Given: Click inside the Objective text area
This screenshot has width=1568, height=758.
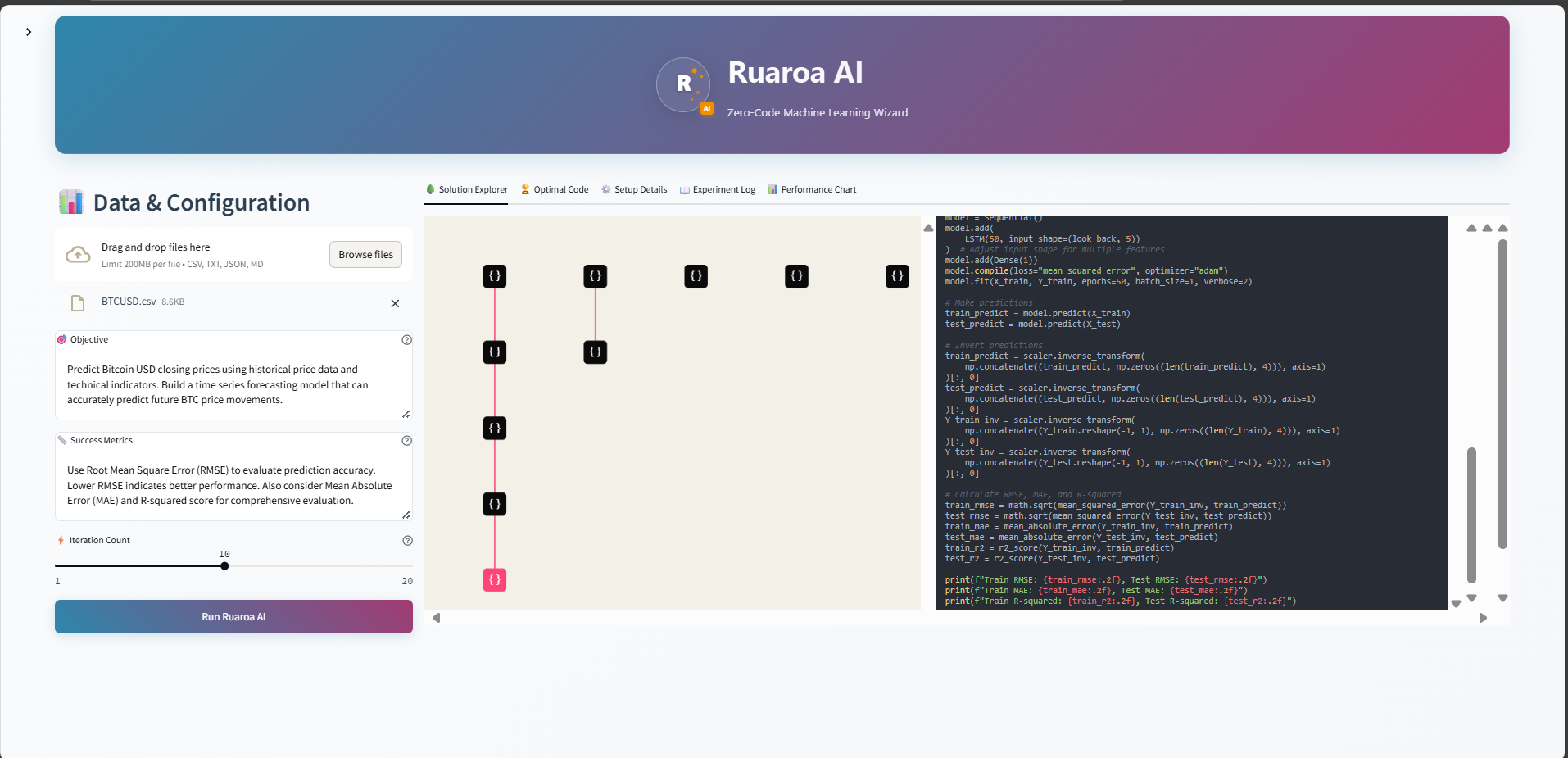Looking at the screenshot, I should point(233,385).
